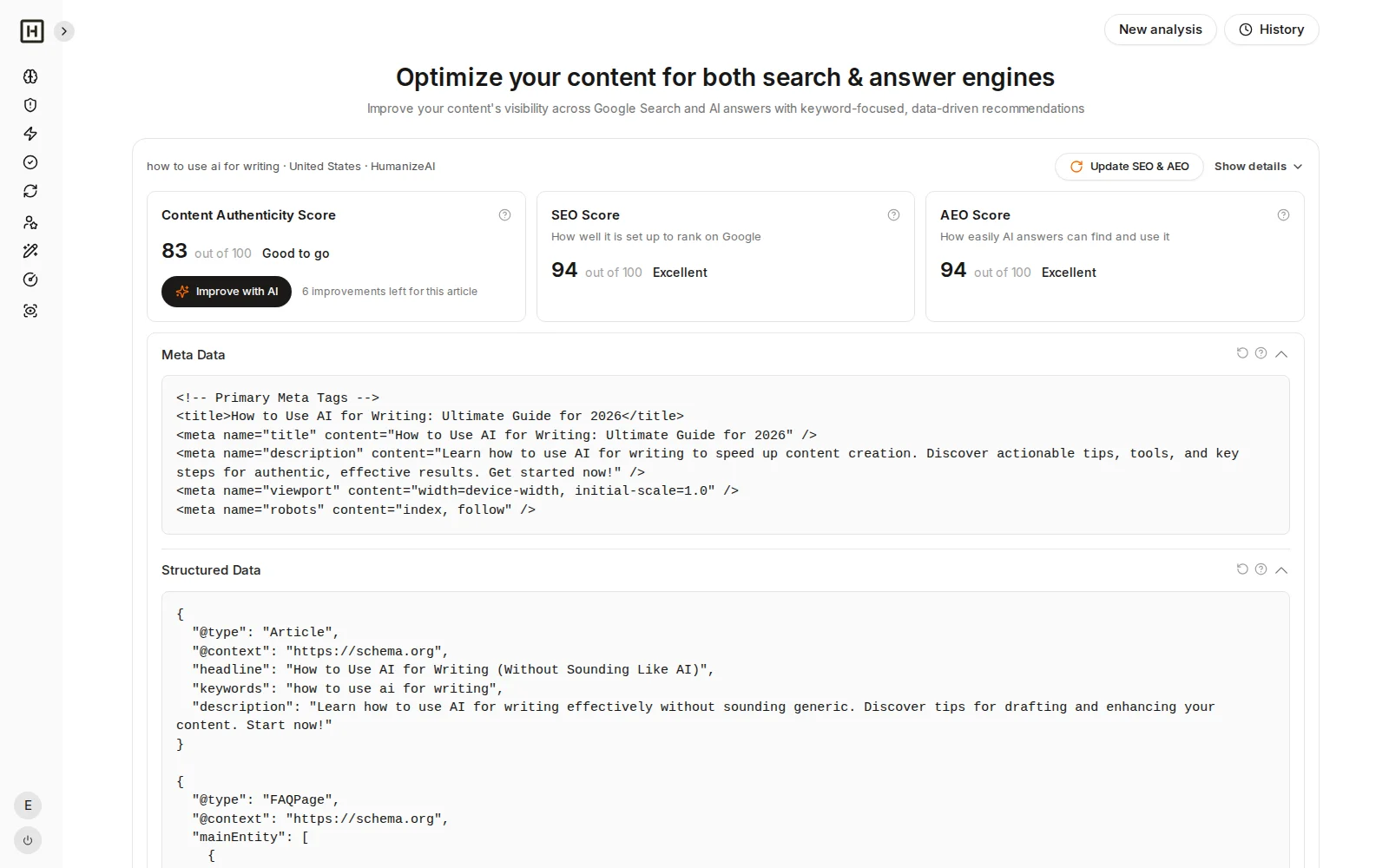Open Content Authenticity Score help icon
Screen dimensions: 1389x868
pos(504,215)
